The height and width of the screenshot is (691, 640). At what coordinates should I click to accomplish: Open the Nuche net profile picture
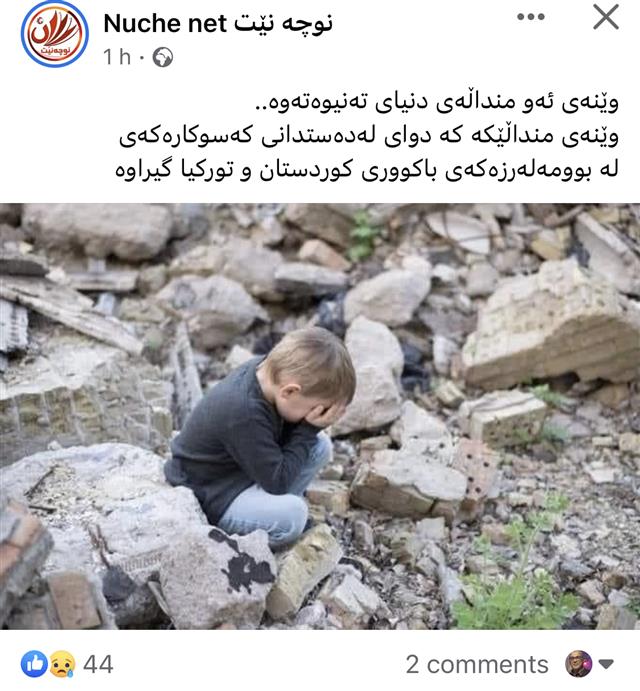click(55, 34)
